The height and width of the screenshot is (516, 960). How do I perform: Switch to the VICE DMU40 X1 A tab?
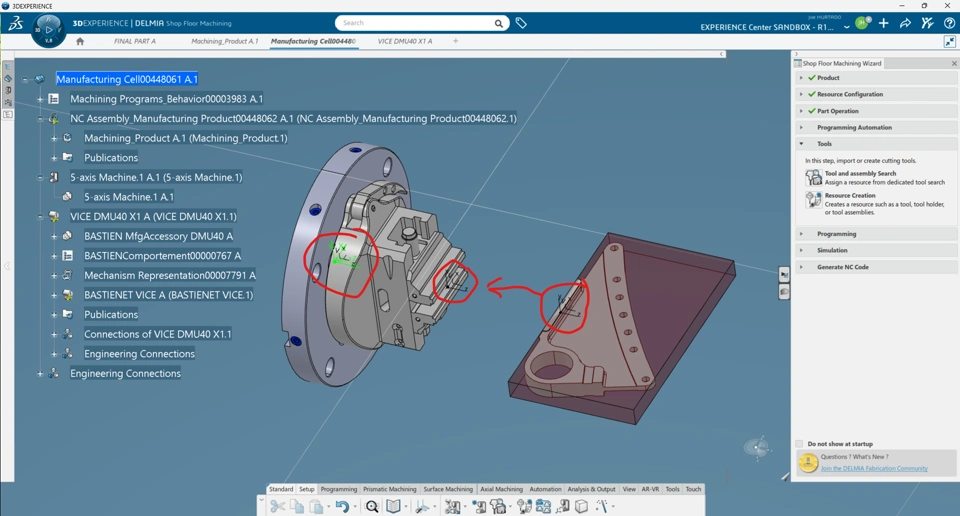pos(405,42)
